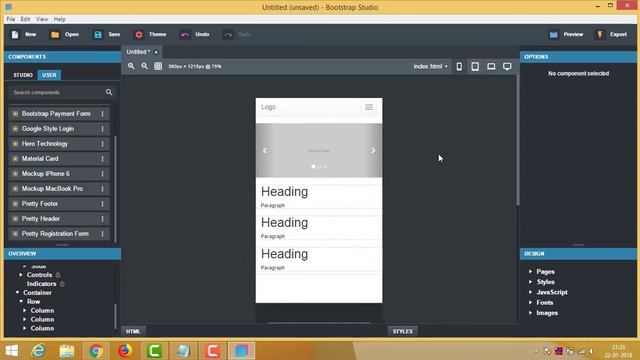Select the USER components tab

click(x=49, y=75)
